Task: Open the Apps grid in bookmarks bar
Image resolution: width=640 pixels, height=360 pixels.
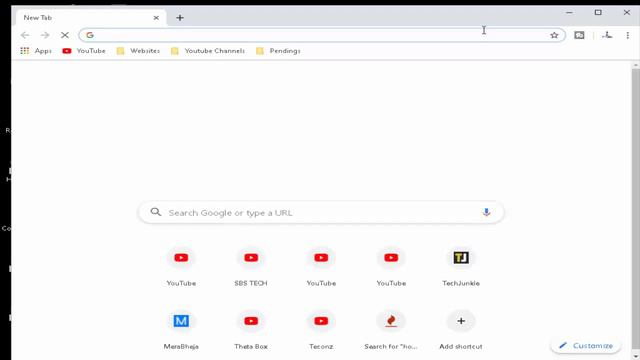Action: tap(36, 51)
